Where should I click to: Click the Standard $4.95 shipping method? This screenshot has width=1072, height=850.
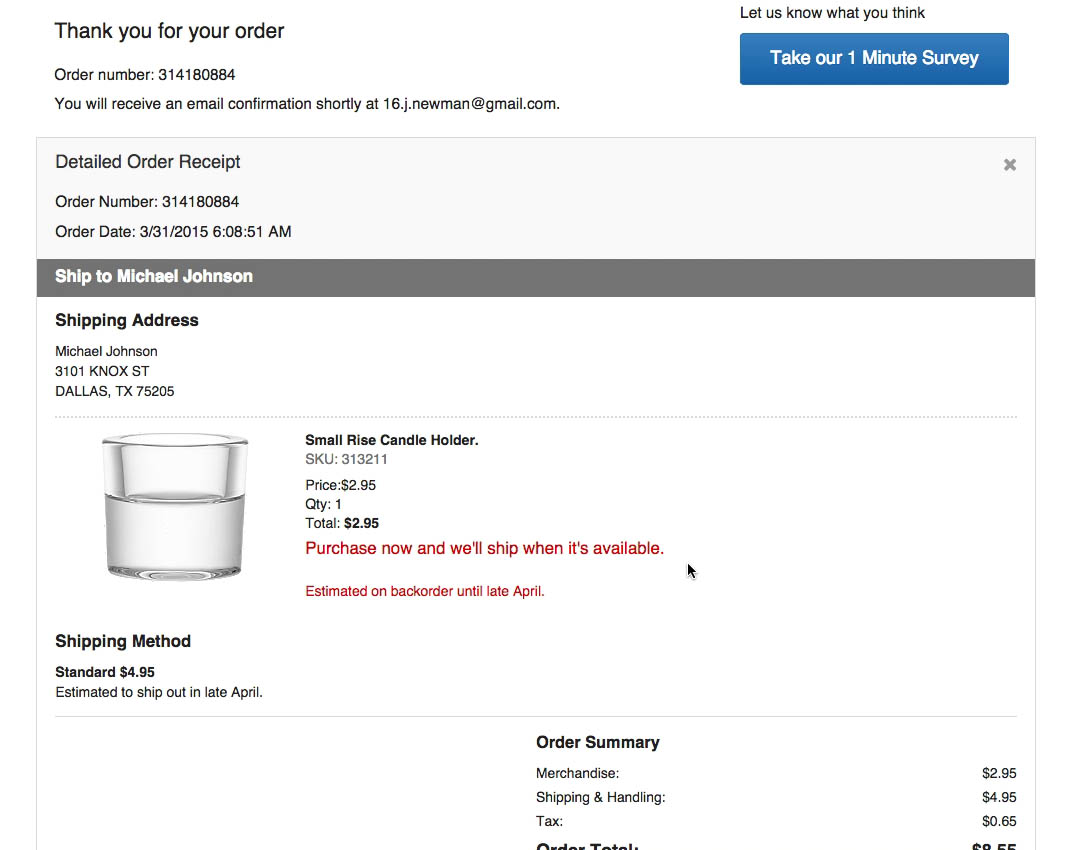105,672
